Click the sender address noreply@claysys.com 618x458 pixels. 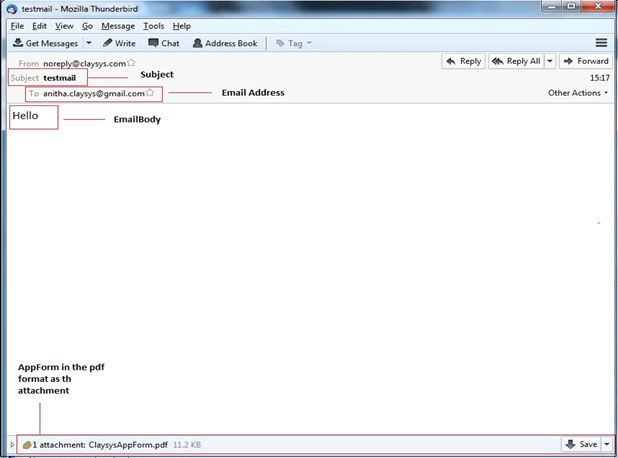84,63
